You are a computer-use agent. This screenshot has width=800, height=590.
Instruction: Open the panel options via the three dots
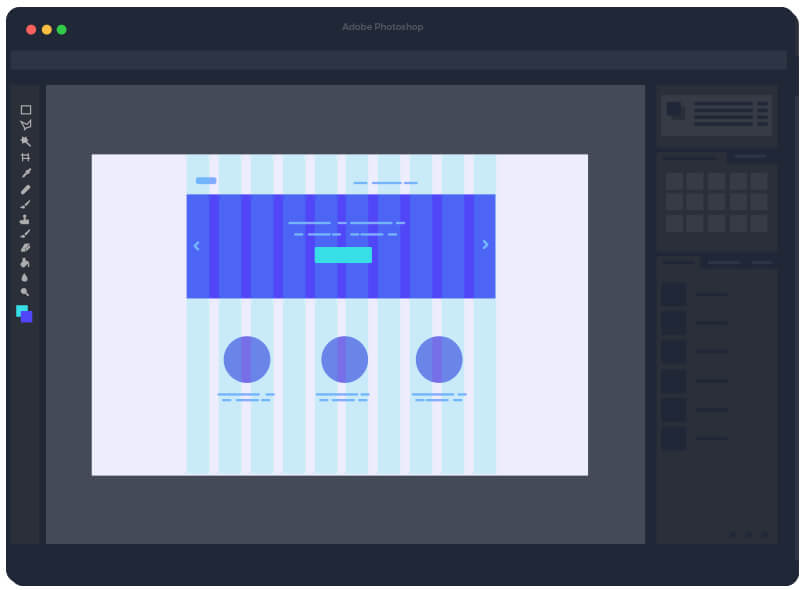point(748,535)
